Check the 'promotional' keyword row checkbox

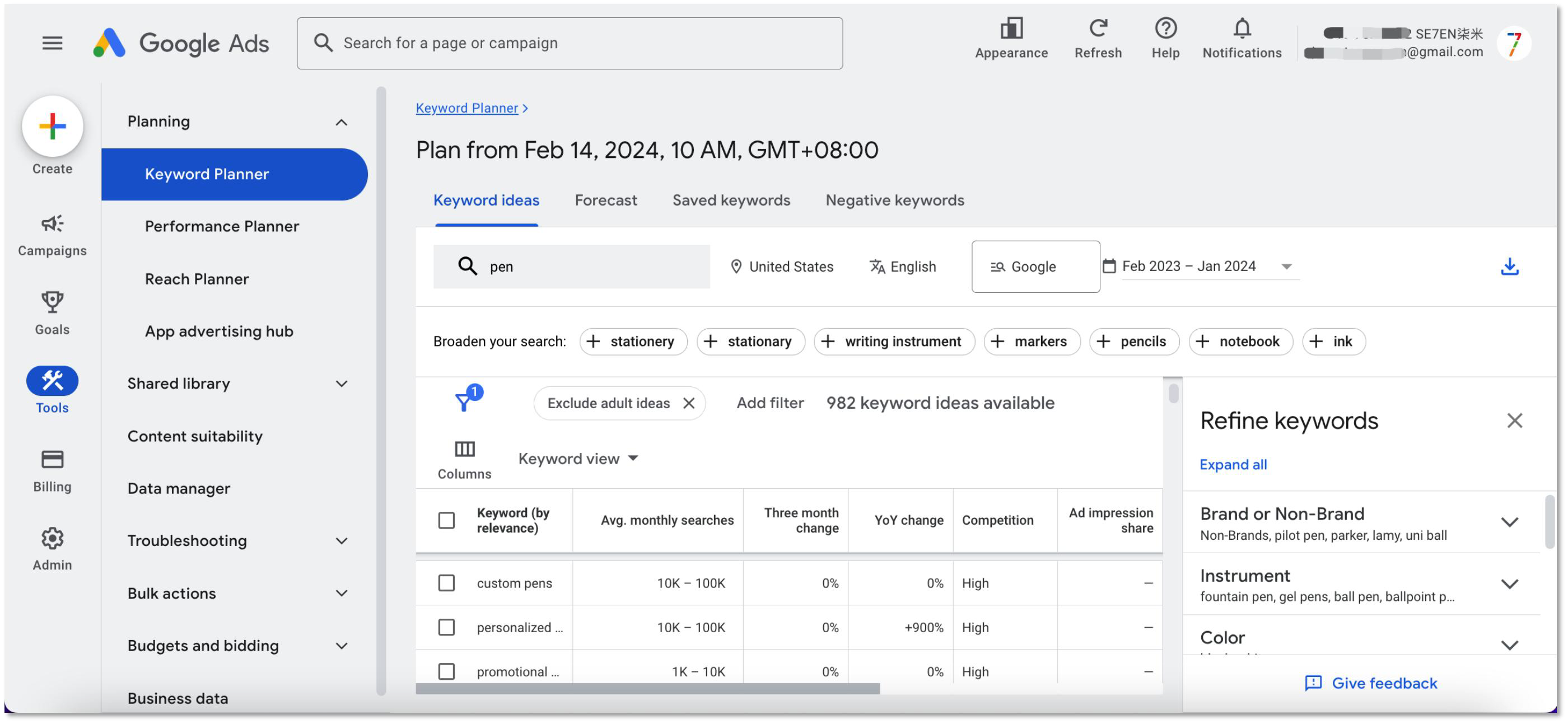click(446, 672)
